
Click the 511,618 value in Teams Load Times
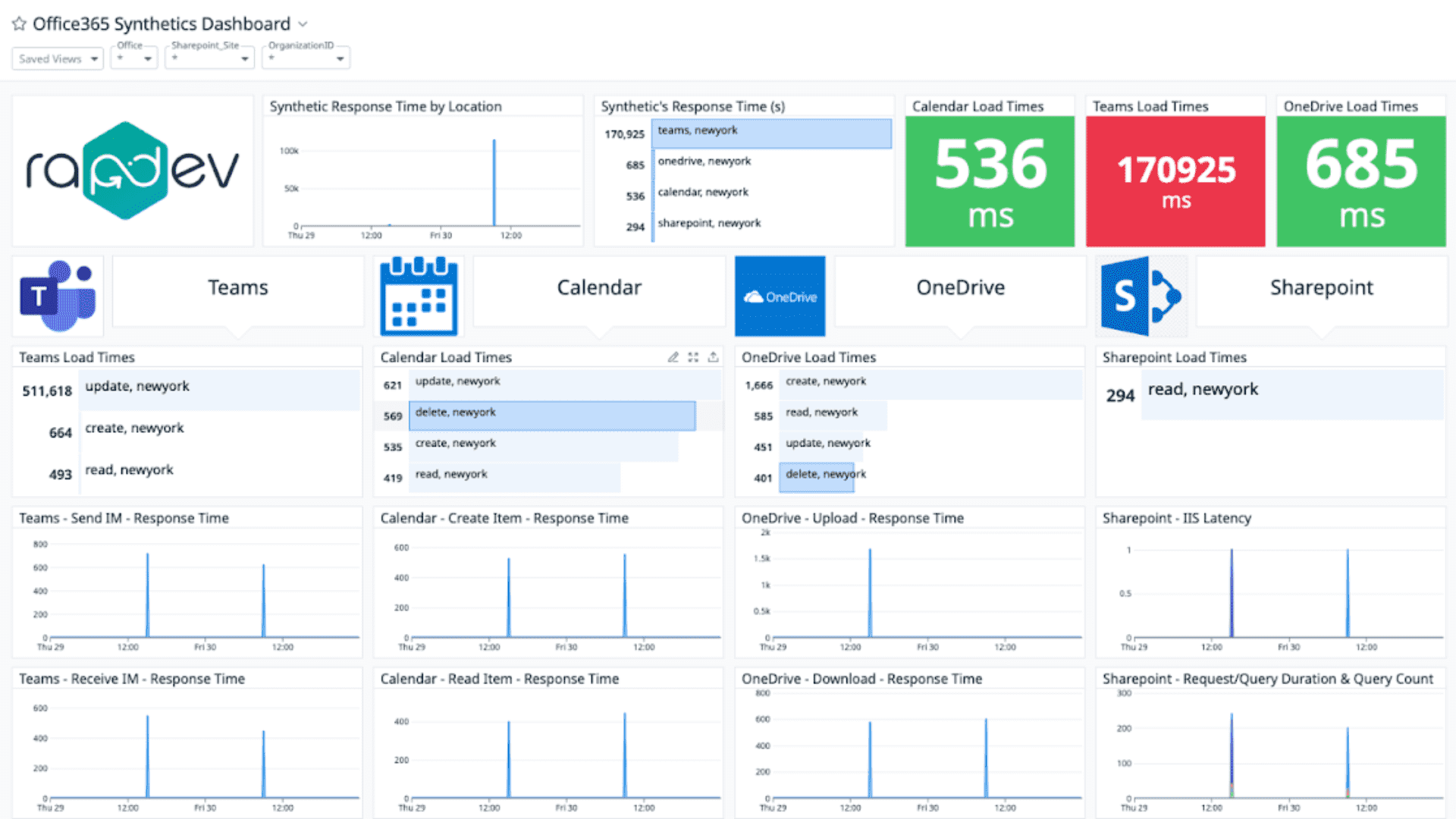tap(47, 391)
